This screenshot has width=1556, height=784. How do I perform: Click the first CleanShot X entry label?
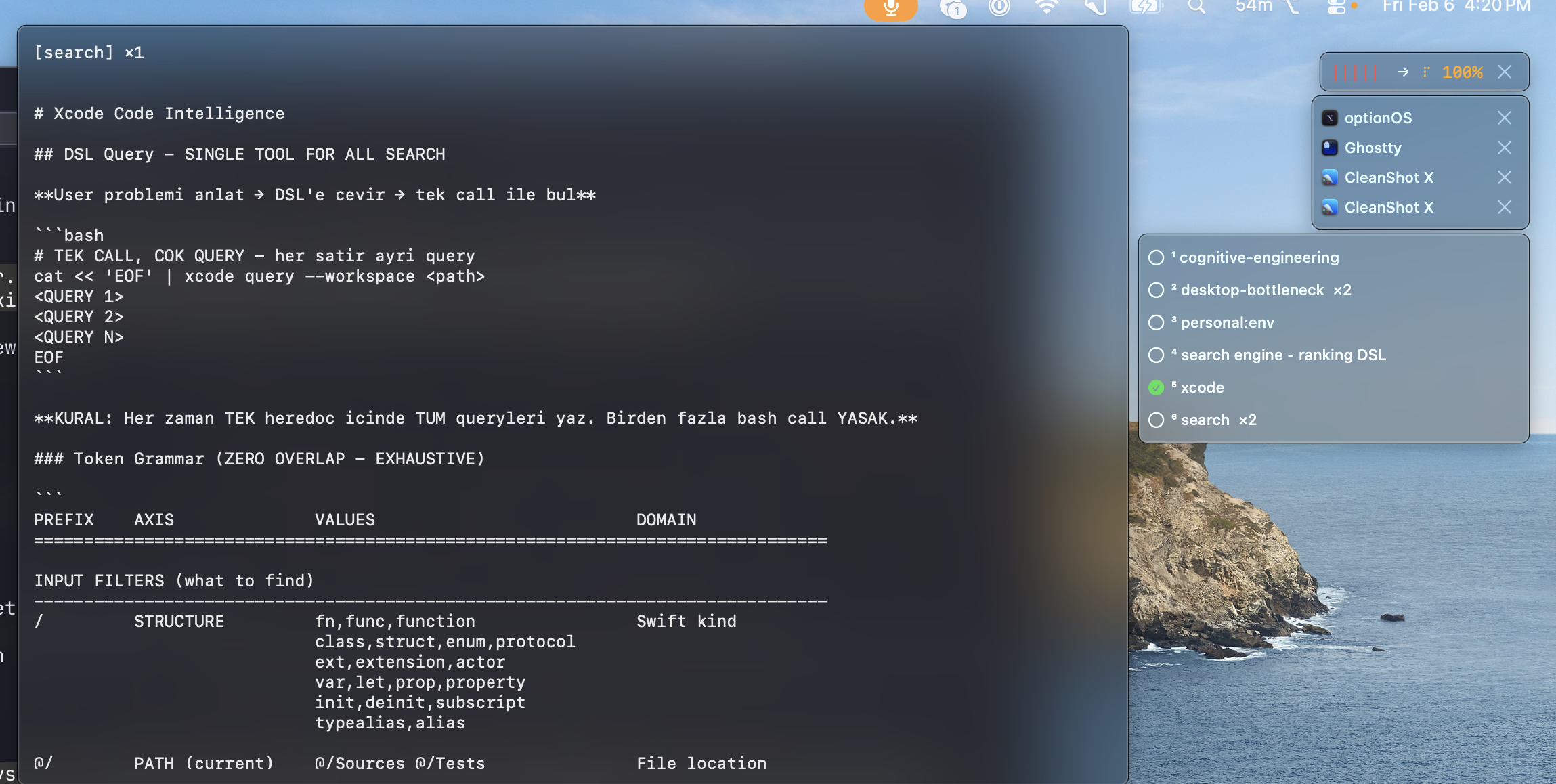[x=1389, y=177]
